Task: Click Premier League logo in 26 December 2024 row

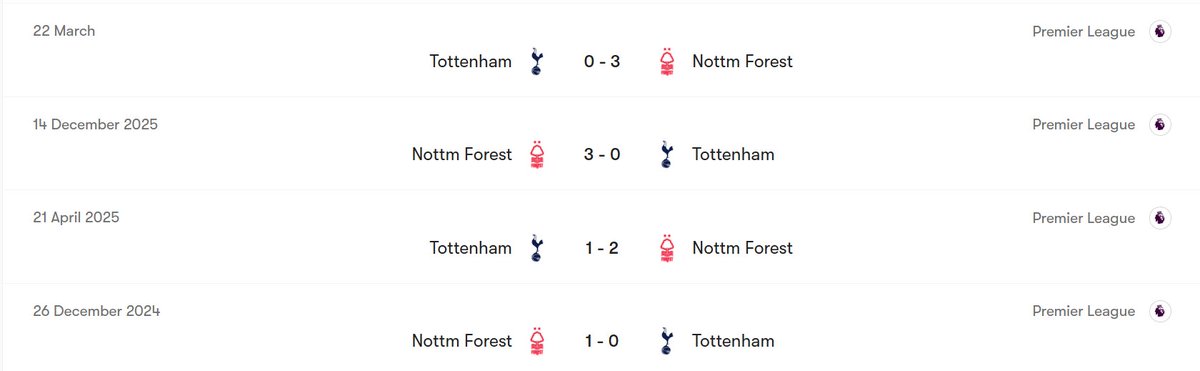Action: point(1159,311)
